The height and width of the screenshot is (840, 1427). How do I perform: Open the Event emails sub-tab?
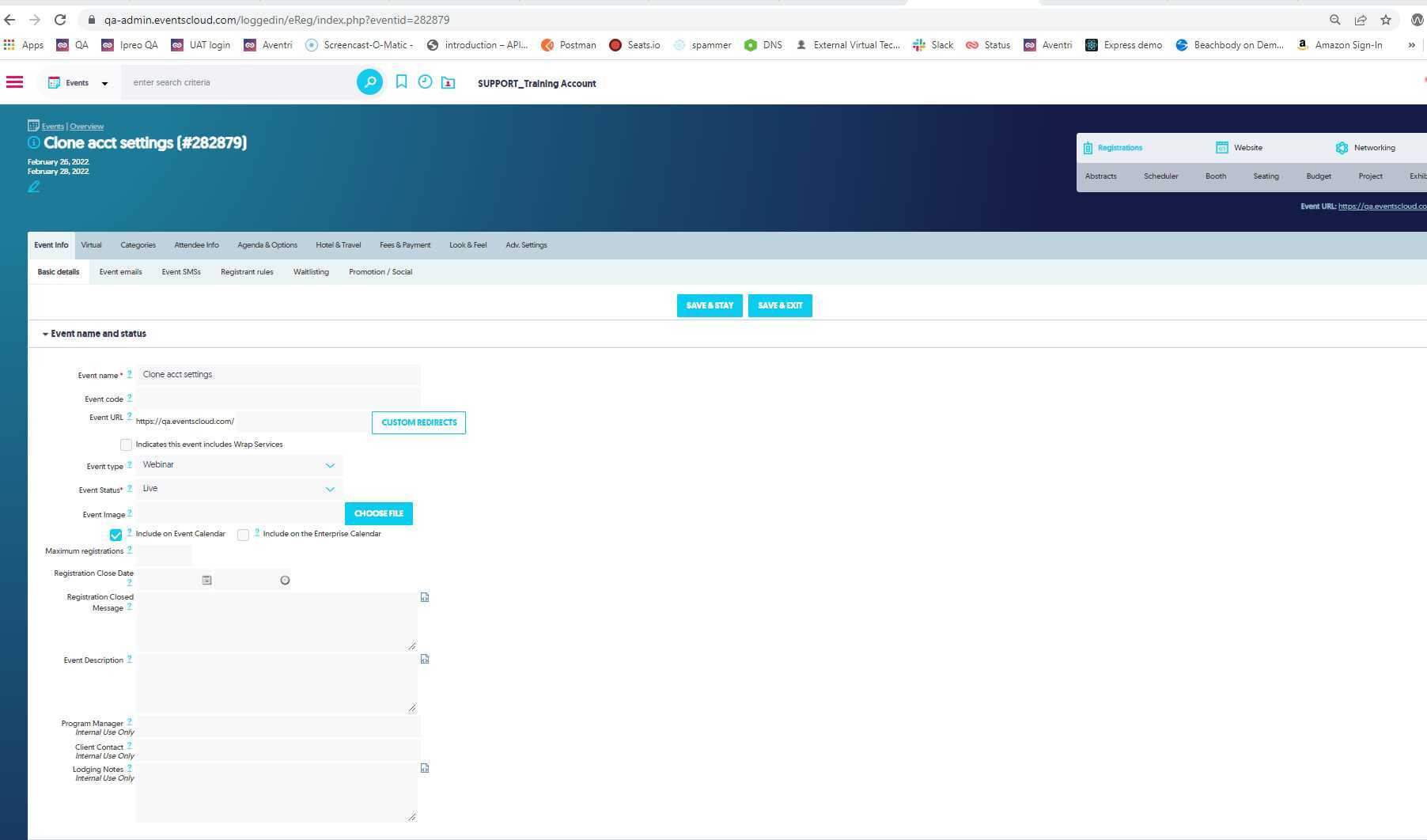[x=120, y=272]
